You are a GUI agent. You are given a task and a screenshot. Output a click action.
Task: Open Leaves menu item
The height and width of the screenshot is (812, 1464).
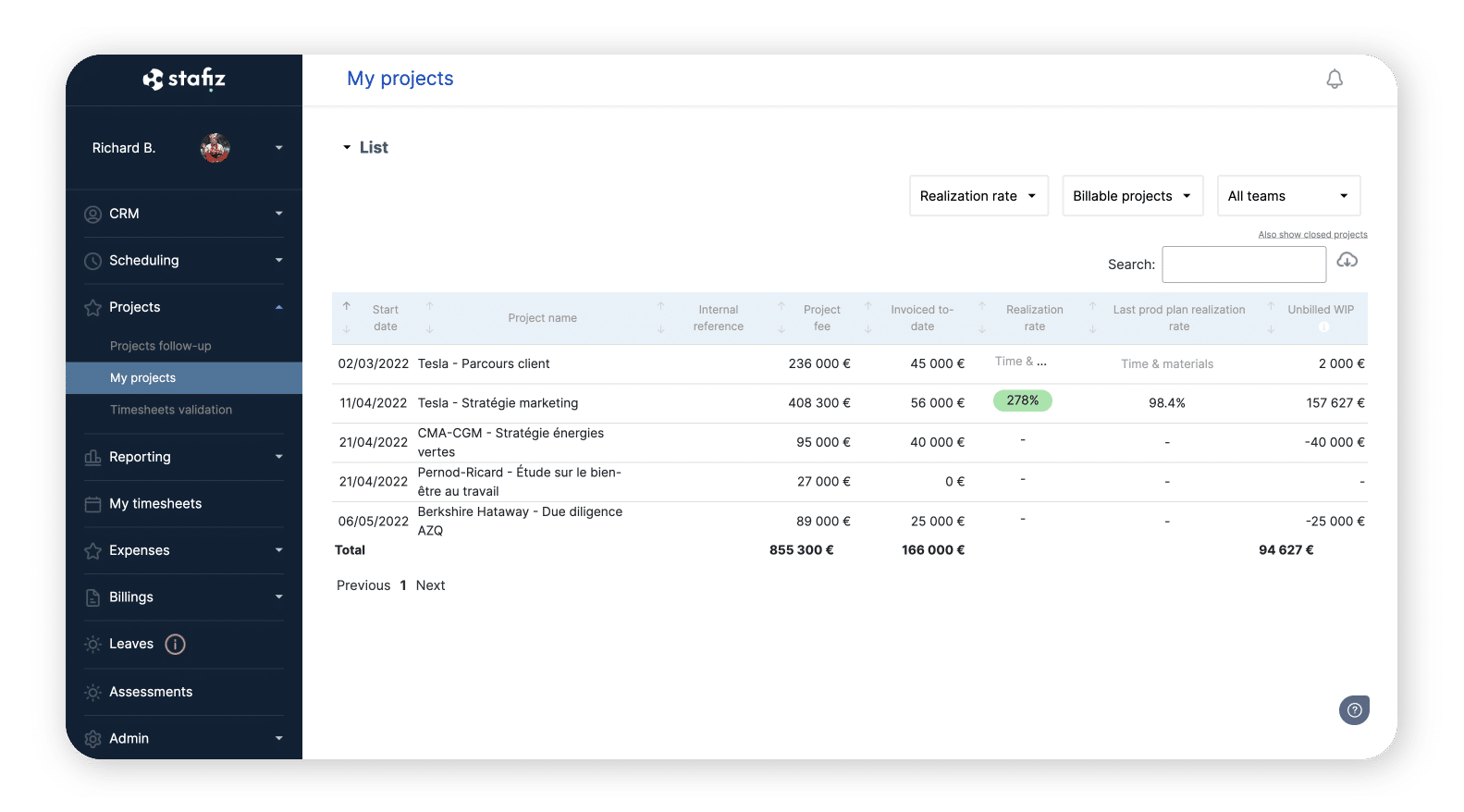(x=131, y=645)
